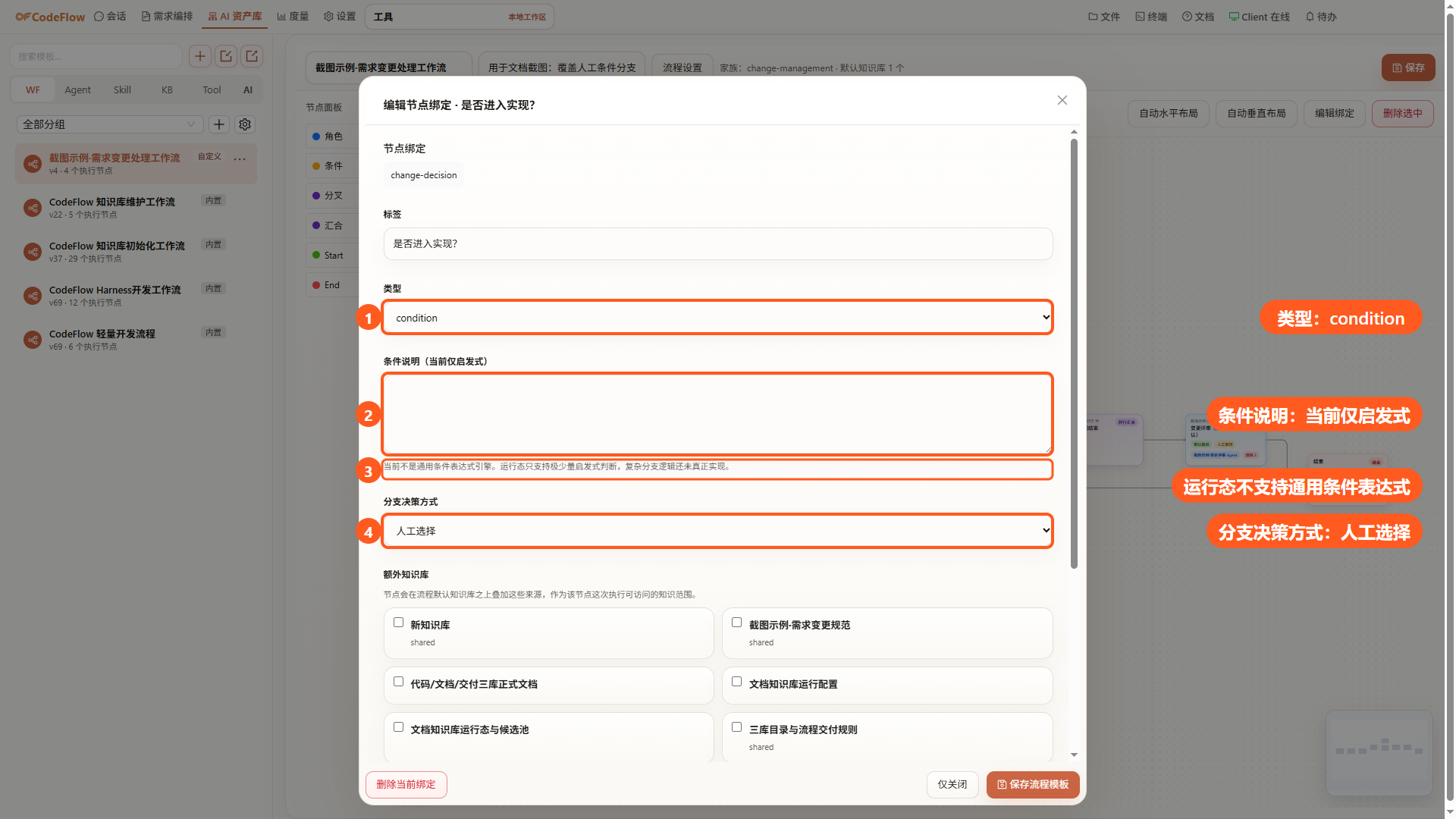Viewport: 1456px width, 819px height.
Task: Click the dialog scrollbar's up arrow
Action: 1074,132
